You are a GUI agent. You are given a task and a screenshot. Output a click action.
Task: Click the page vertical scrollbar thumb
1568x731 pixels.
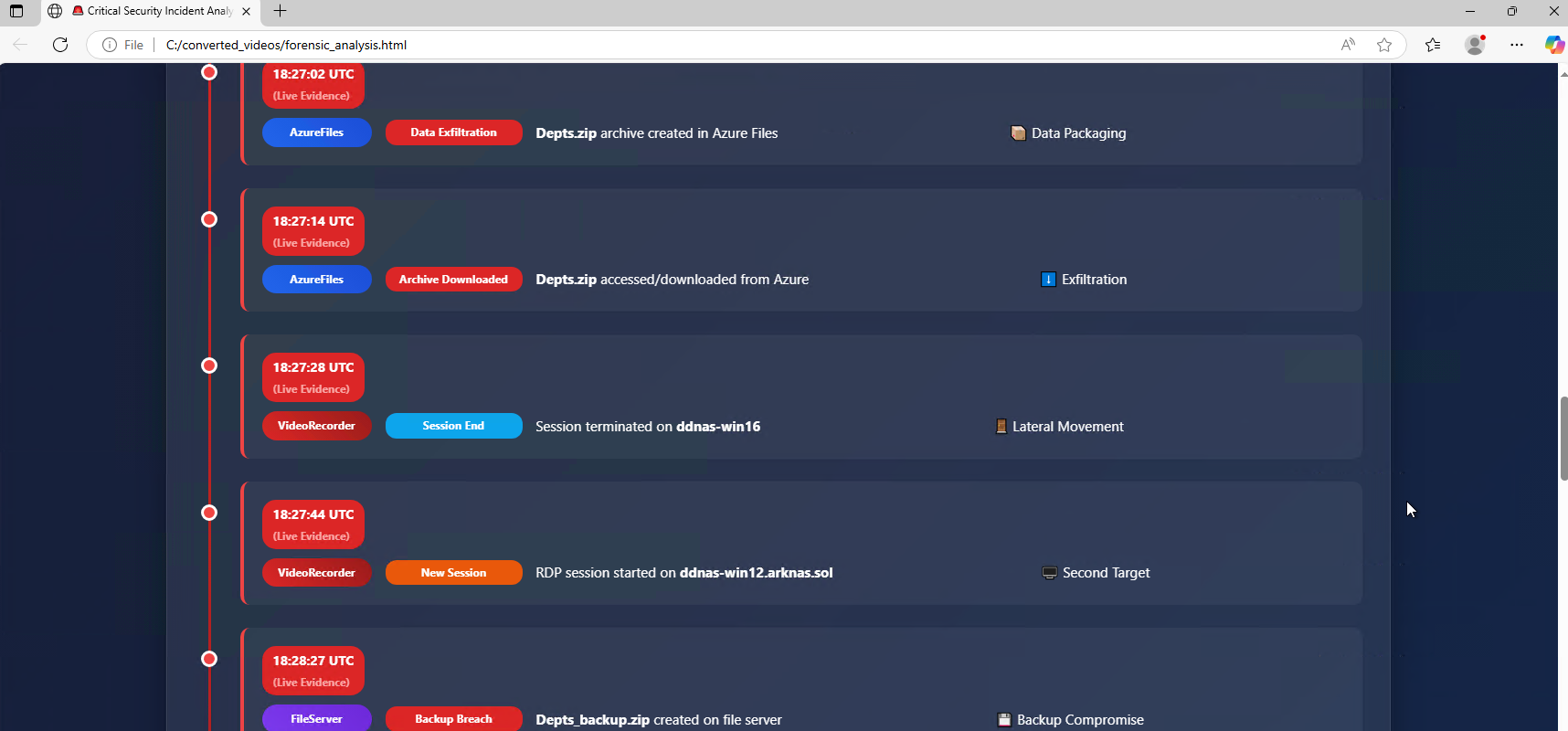coord(1563,439)
